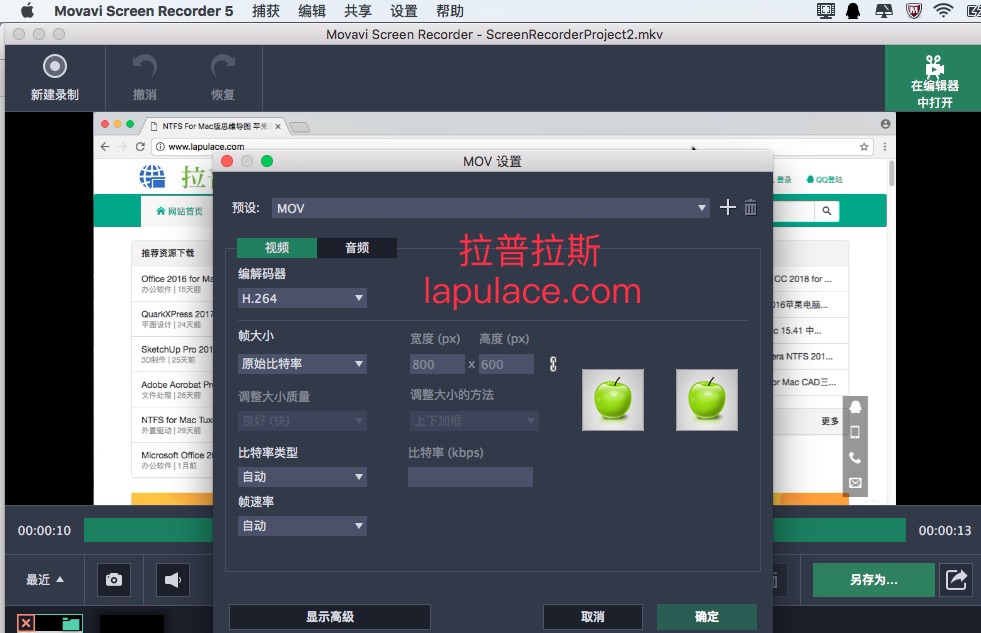Open the 比特率类型 自动 dropdown

point(302,477)
